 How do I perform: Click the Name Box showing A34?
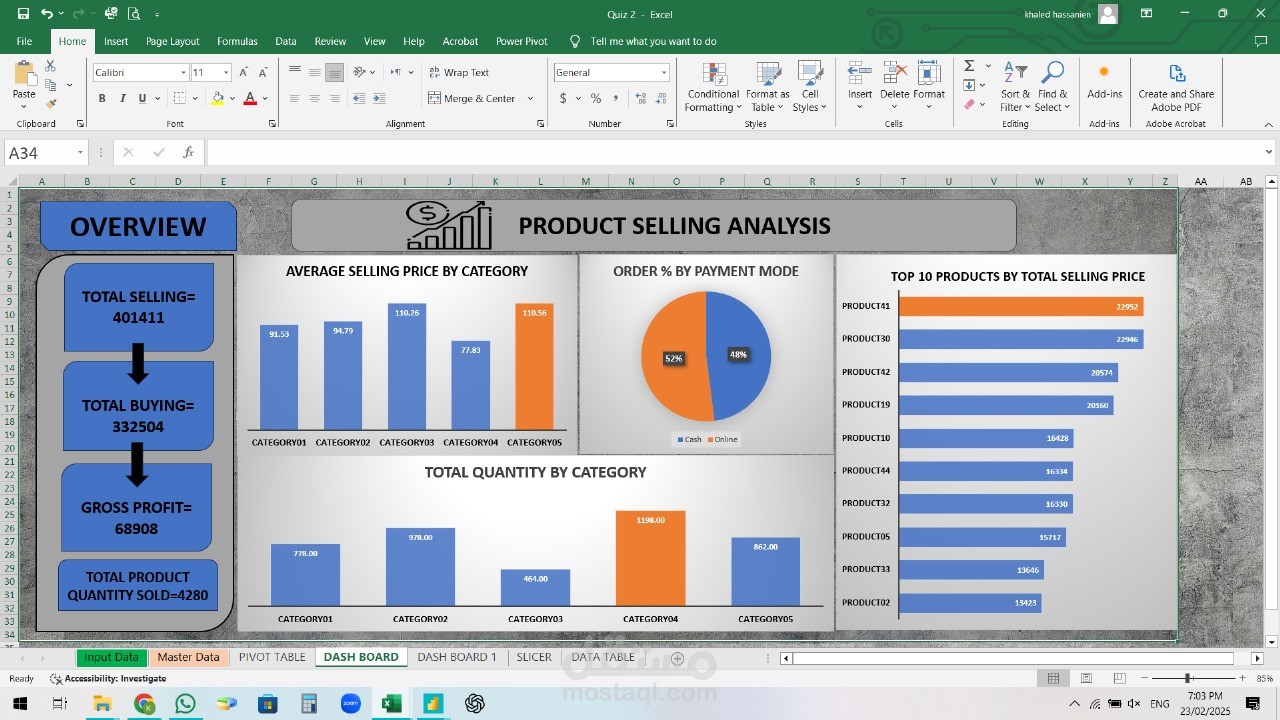click(47, 153)
